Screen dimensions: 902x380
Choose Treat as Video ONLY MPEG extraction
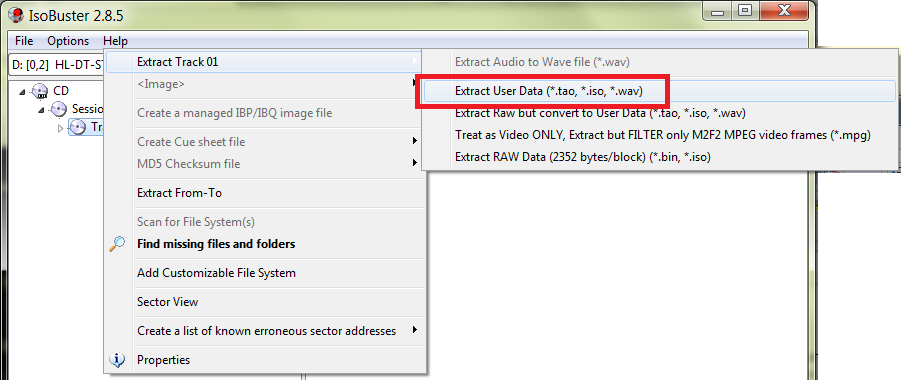[659, 135]
